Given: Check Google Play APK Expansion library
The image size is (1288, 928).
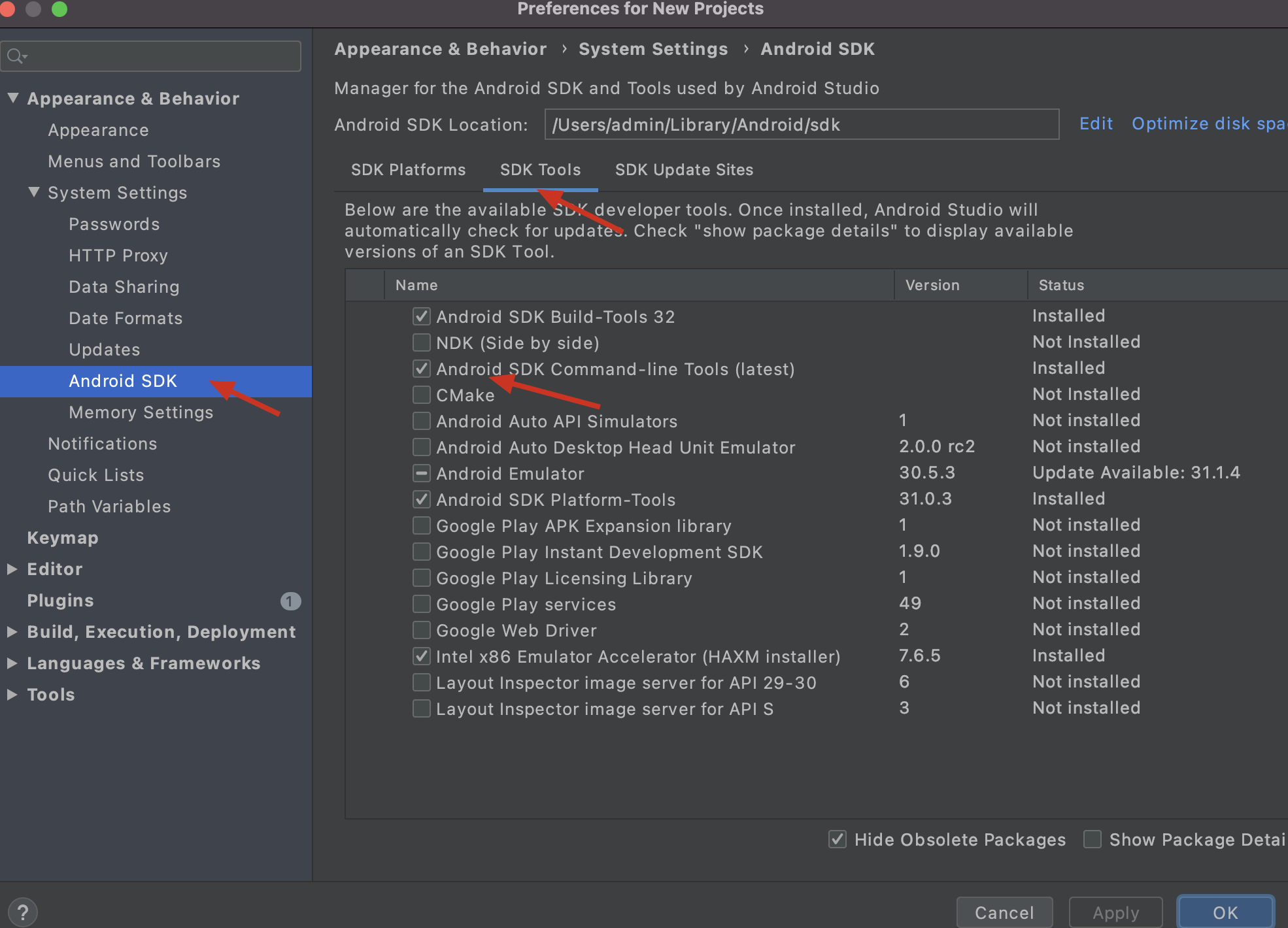Looking at the screenshot, I should click(x=422, y=526).
